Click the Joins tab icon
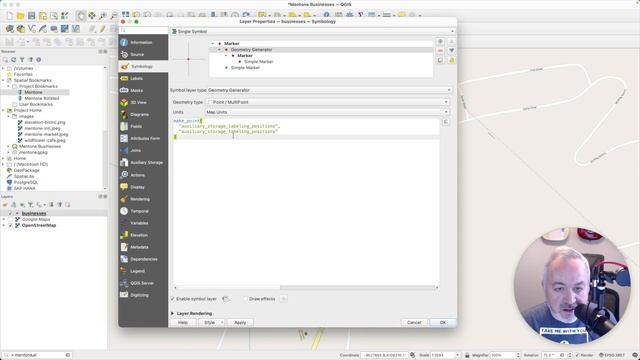This screenshot has height=360, width=640. [x=124, y=150]
